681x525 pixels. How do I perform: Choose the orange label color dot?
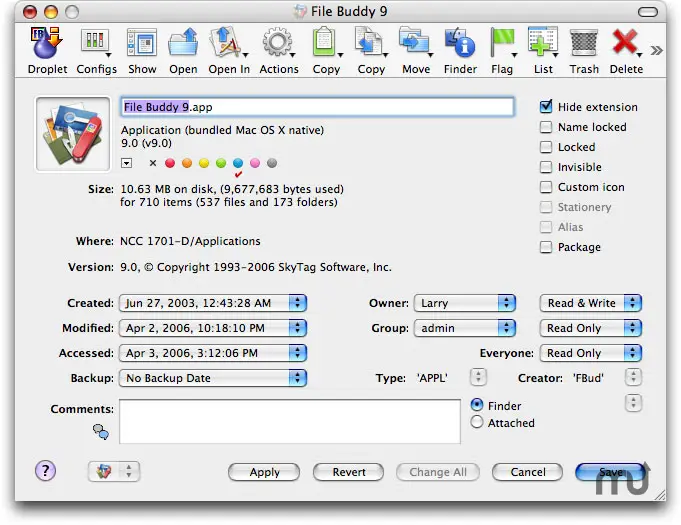pos(187,163)
